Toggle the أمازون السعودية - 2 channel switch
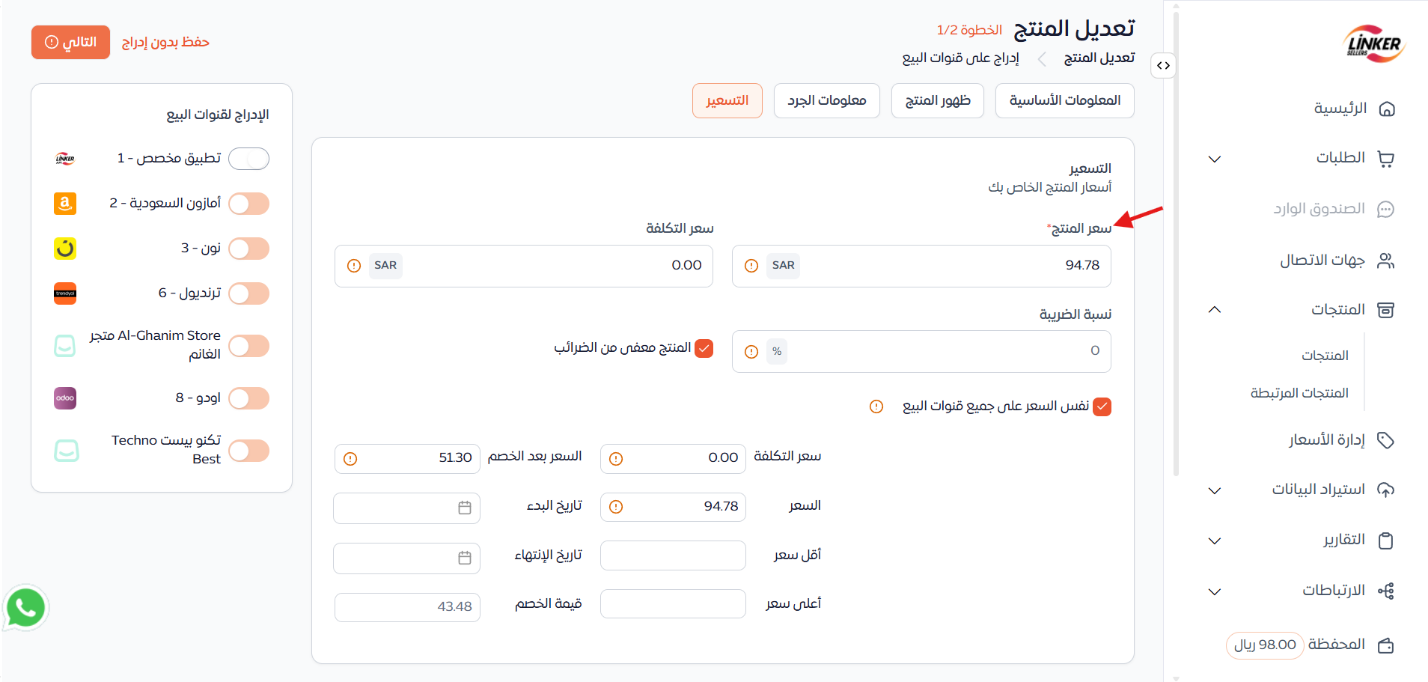Viewport: 1428px width, 682px height. [249, 204]
